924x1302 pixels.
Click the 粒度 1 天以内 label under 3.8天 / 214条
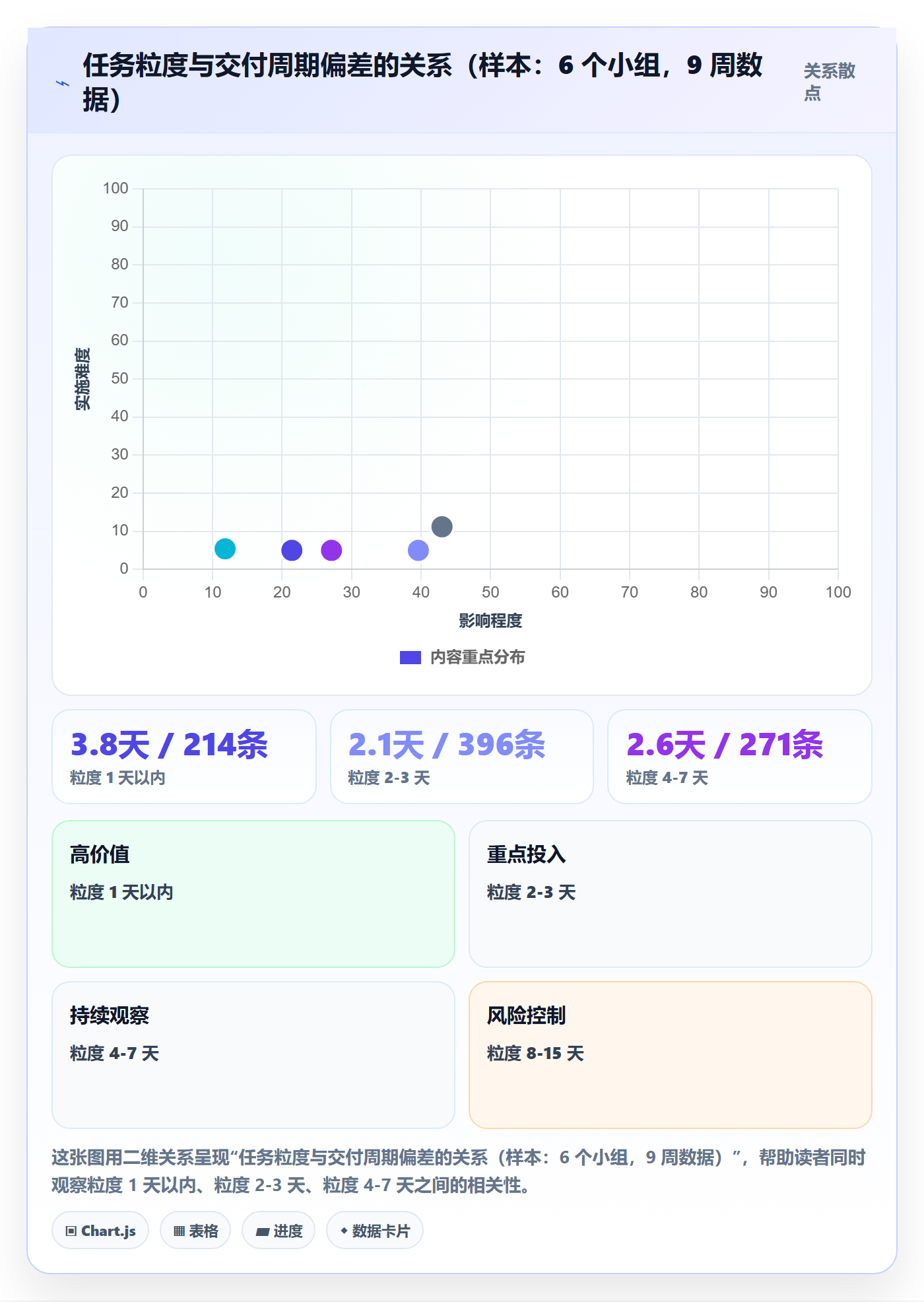tap(117, 778)
